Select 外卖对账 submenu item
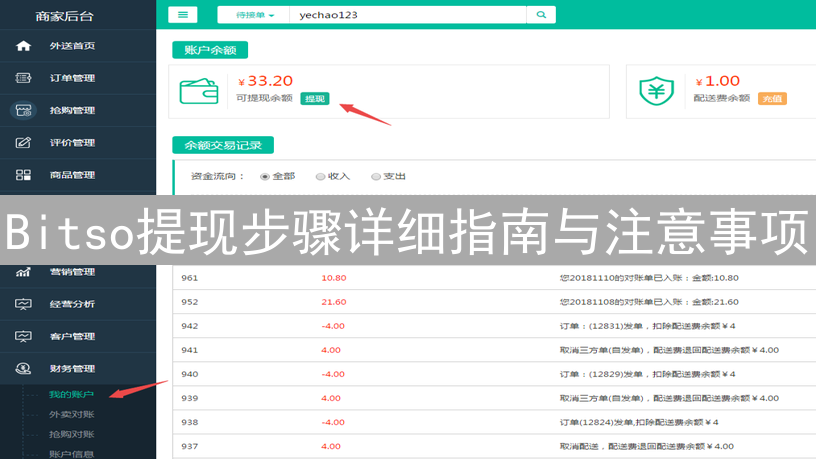This screenshot has height=459, width=816. [71, 414]
